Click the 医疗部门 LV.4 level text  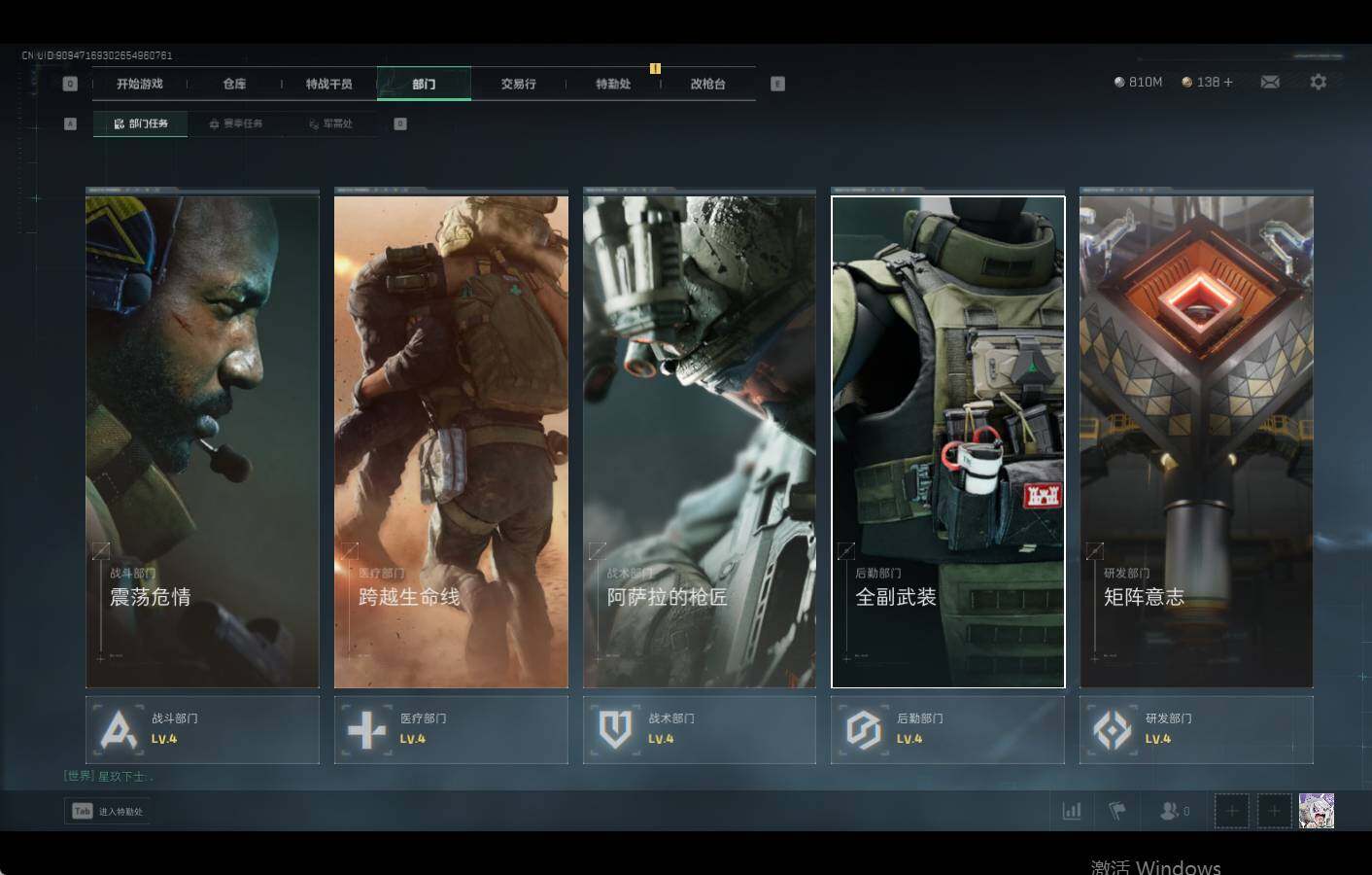(x=413, y=739)
